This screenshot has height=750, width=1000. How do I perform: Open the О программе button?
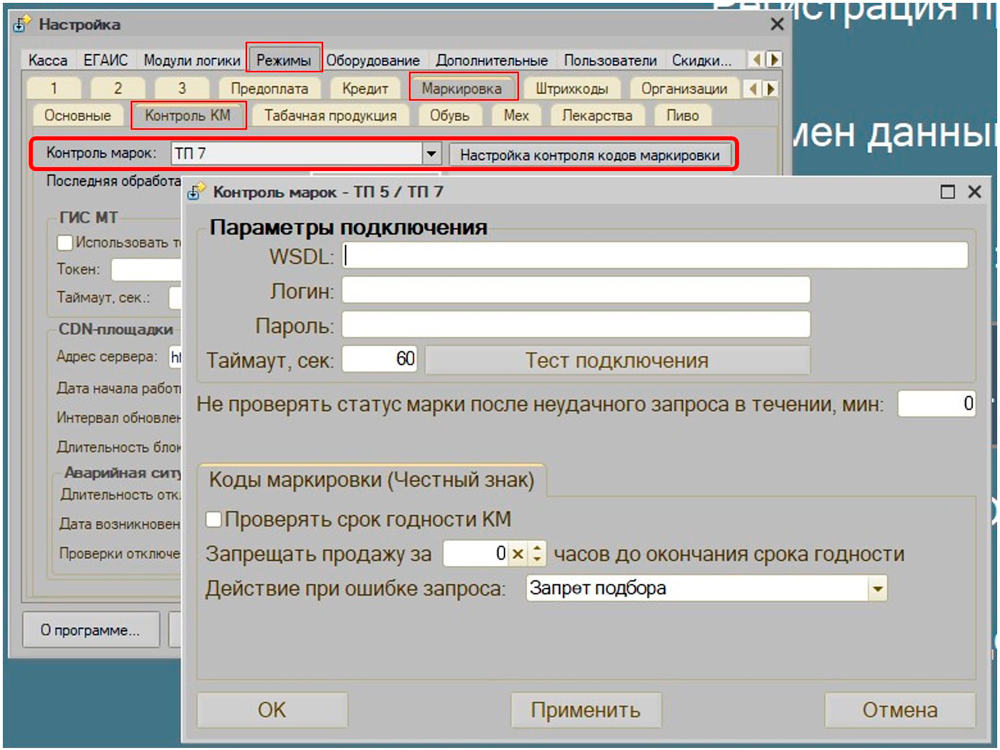90,630
